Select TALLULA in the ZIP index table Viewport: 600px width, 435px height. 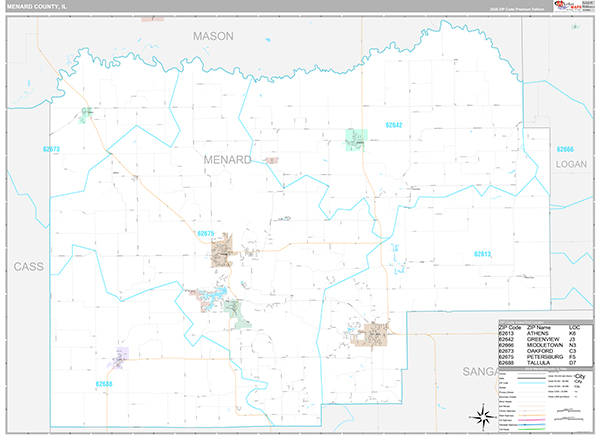538,363
